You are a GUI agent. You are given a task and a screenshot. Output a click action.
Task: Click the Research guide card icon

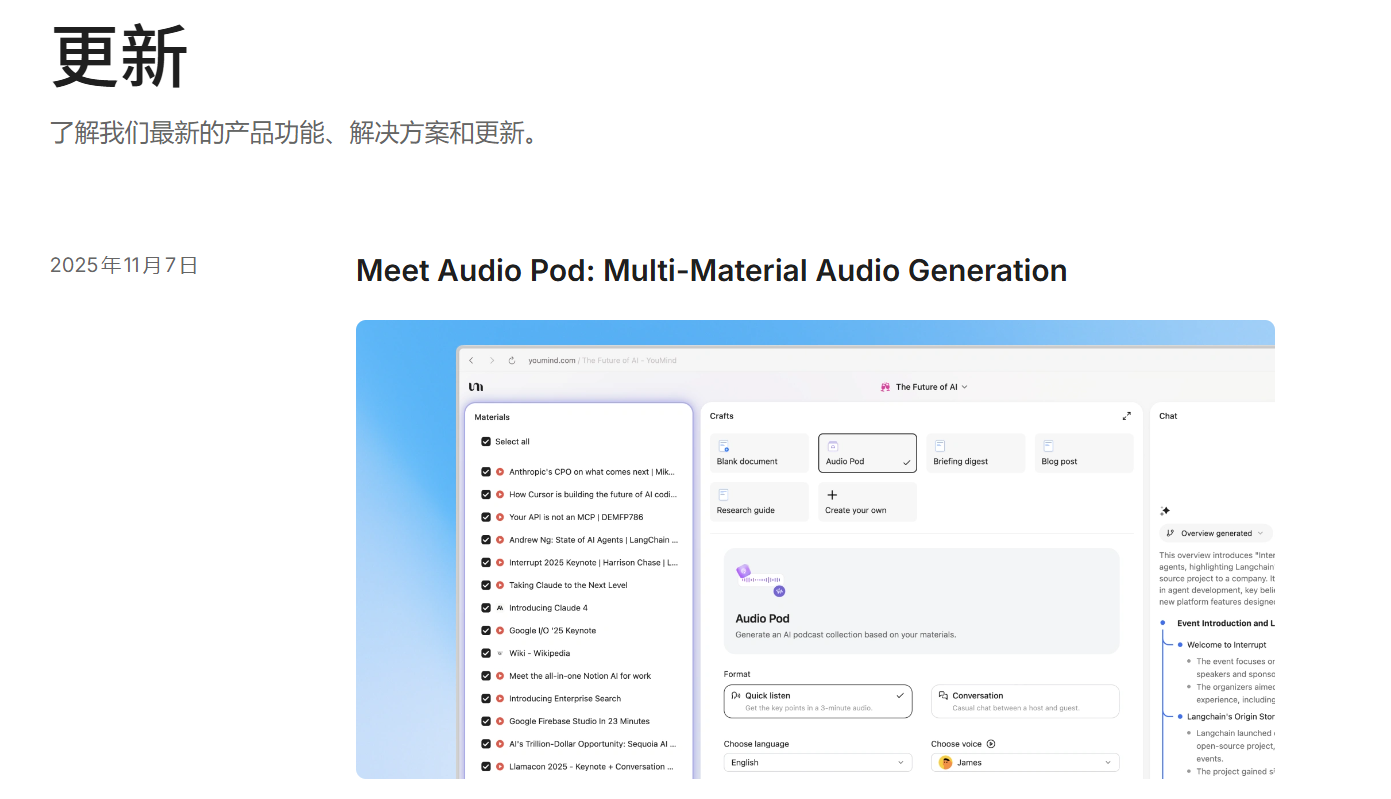pos(723,494)
